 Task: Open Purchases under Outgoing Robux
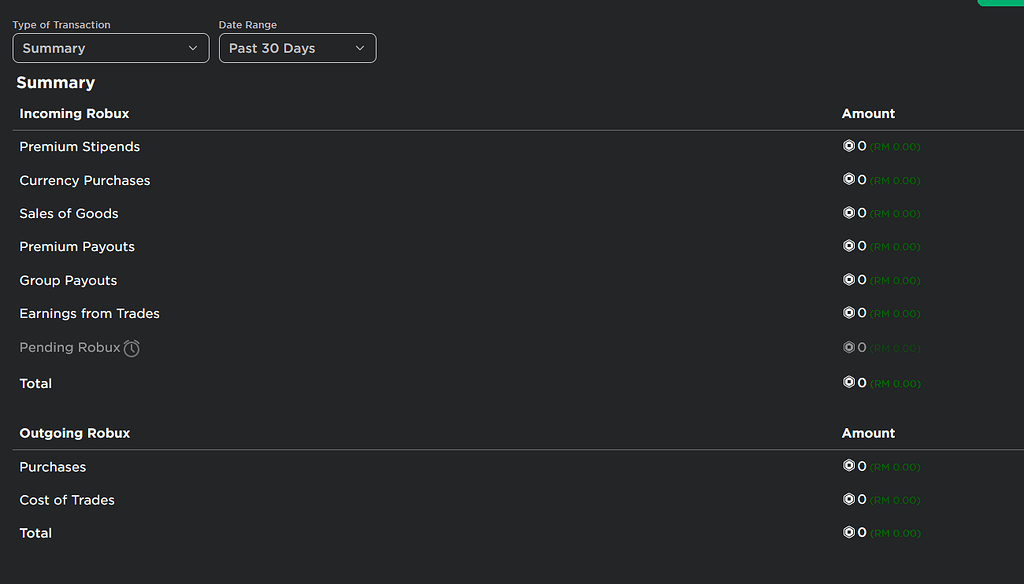pyautogui.click(x=53, y=467)
